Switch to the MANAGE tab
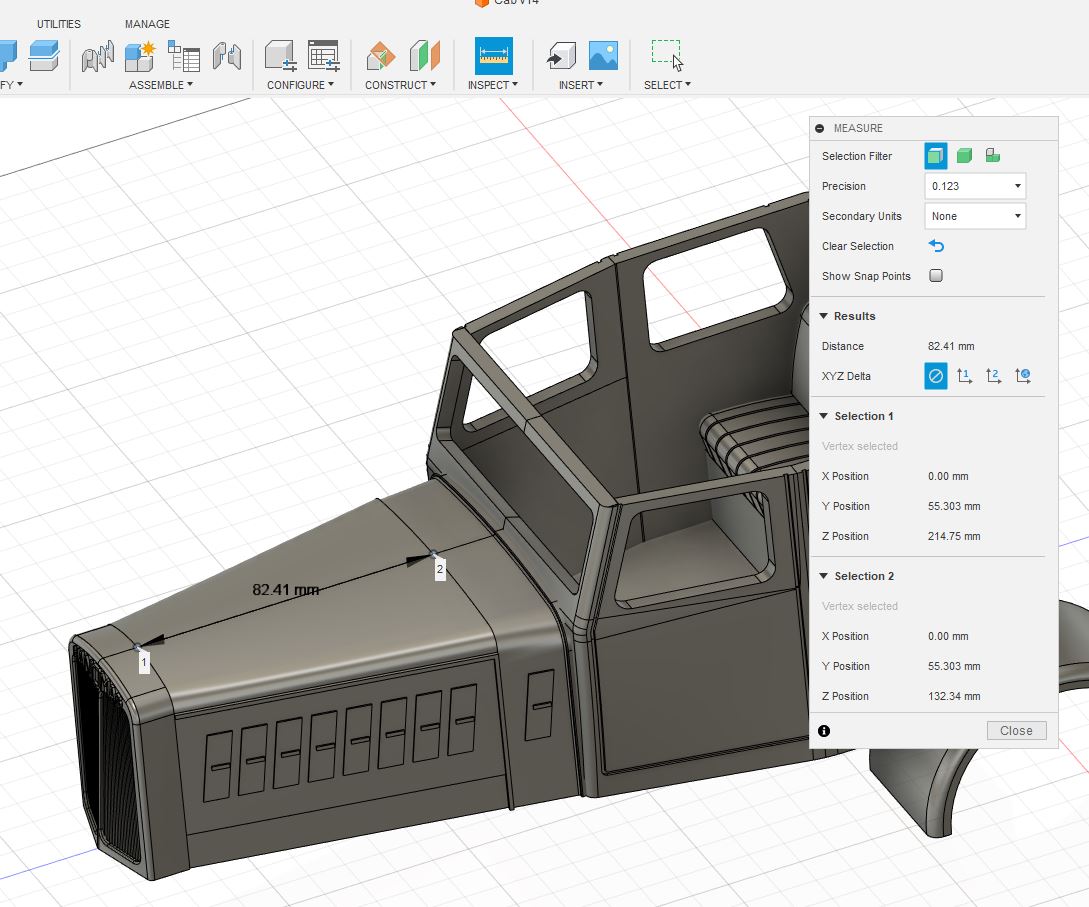The height and width of the screenshot is (907, 1089). pyautogui.click(x=147, y=24)
